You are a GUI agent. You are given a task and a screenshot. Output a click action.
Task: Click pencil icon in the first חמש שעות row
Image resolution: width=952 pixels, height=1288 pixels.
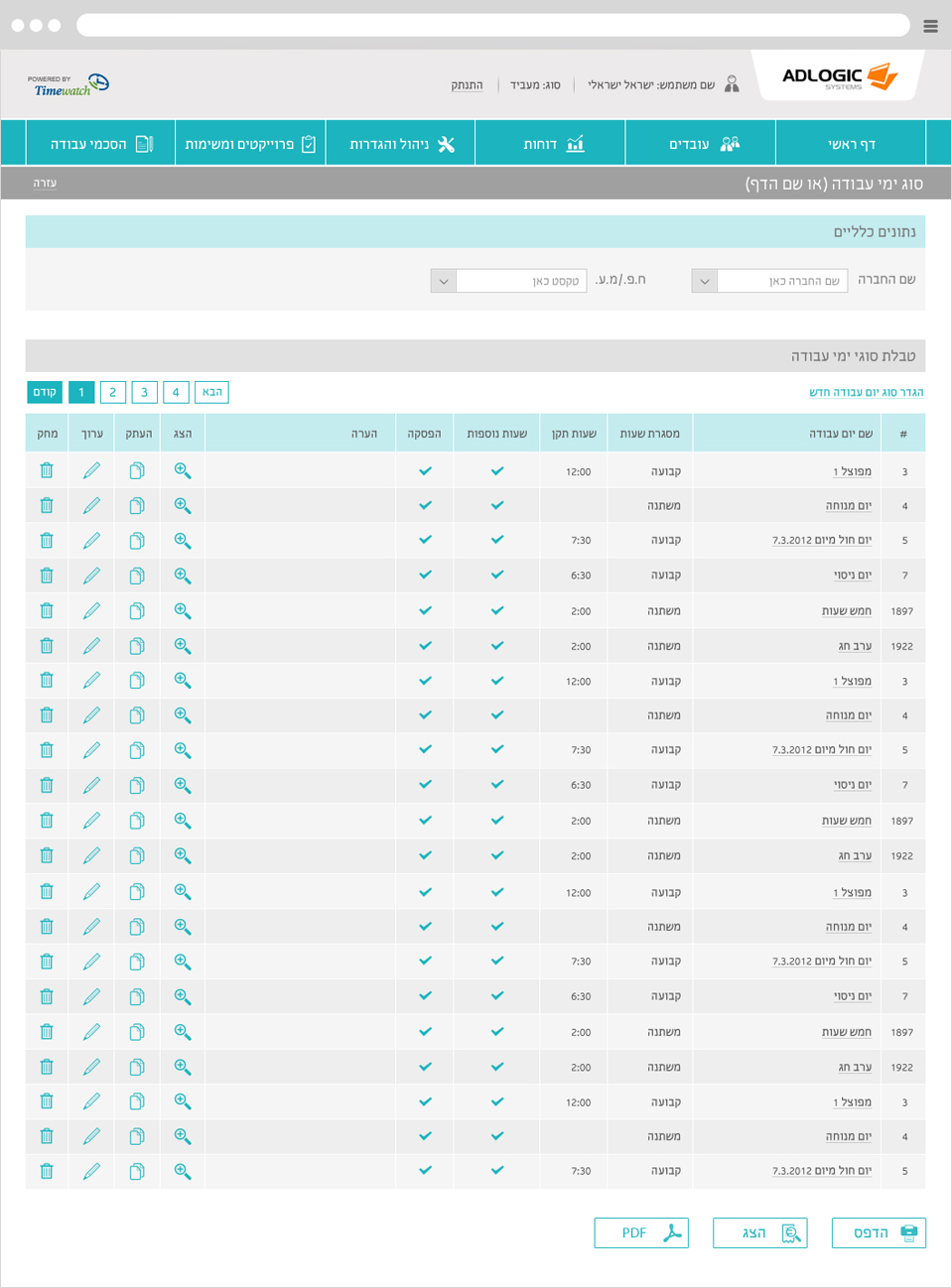[x=91, y=610]
